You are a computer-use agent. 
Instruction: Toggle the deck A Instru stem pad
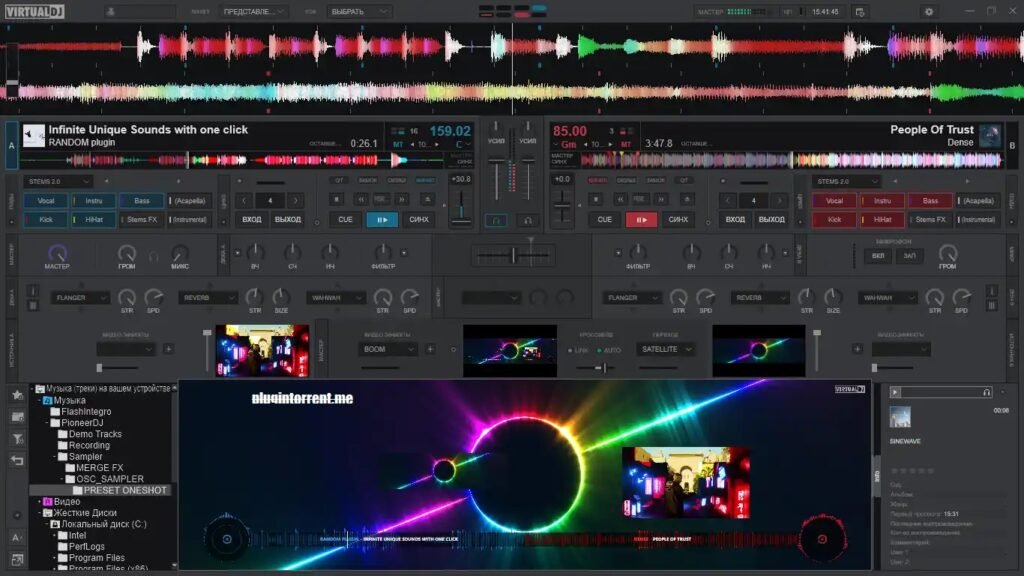click(93, 200)
